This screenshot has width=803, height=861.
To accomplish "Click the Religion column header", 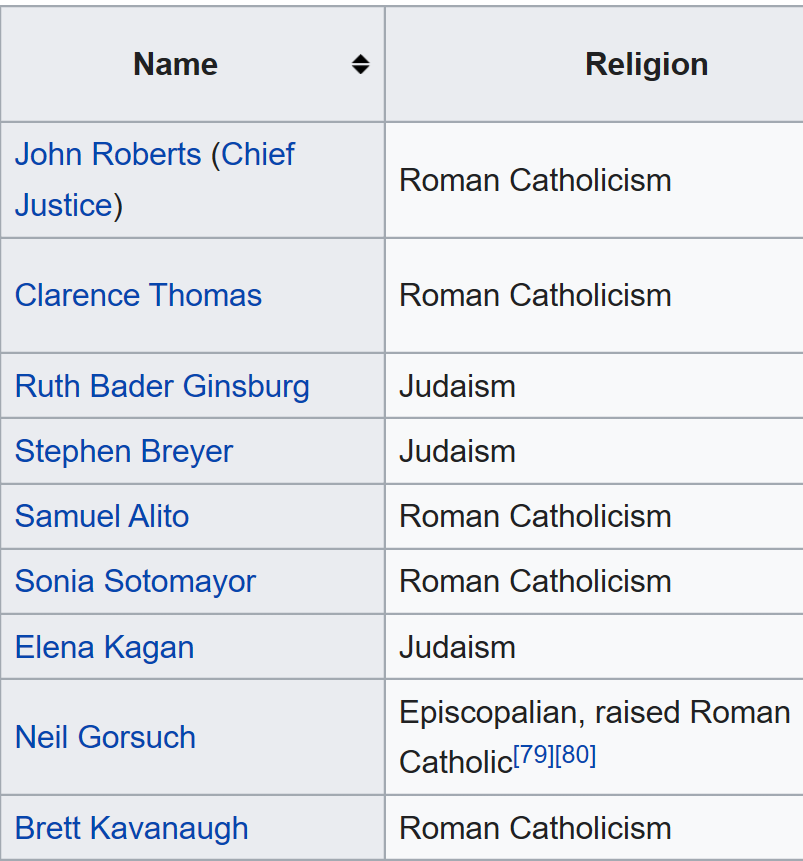I will [x=646, y=65].
